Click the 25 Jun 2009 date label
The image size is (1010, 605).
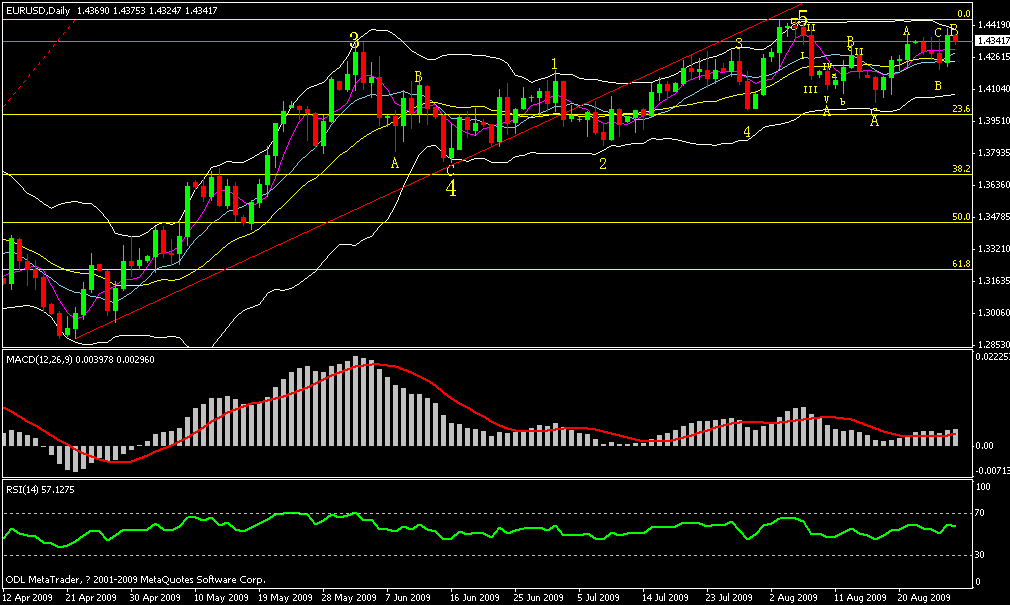(x=538, y=597)
